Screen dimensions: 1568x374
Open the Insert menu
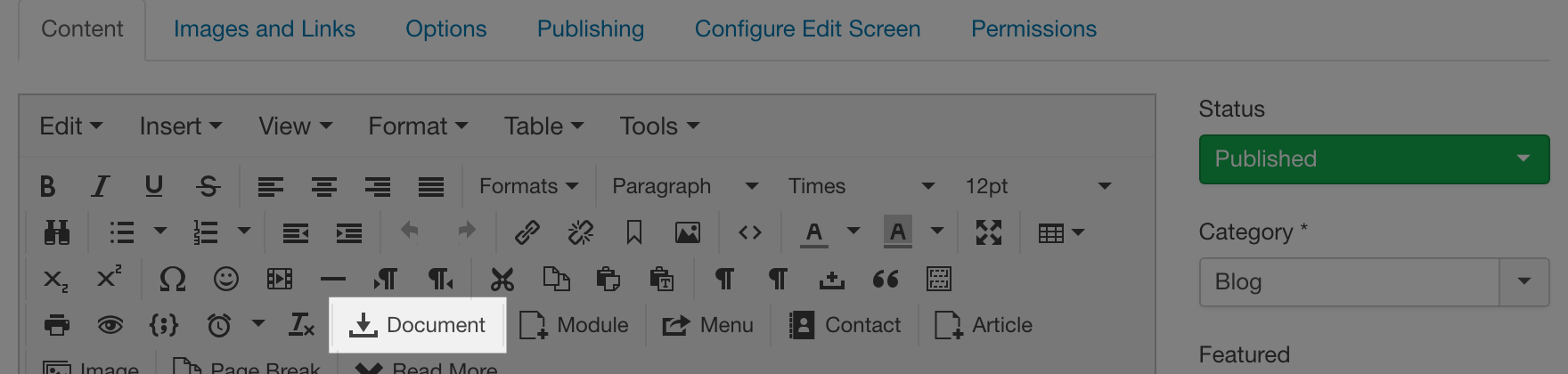coord(180,126)
